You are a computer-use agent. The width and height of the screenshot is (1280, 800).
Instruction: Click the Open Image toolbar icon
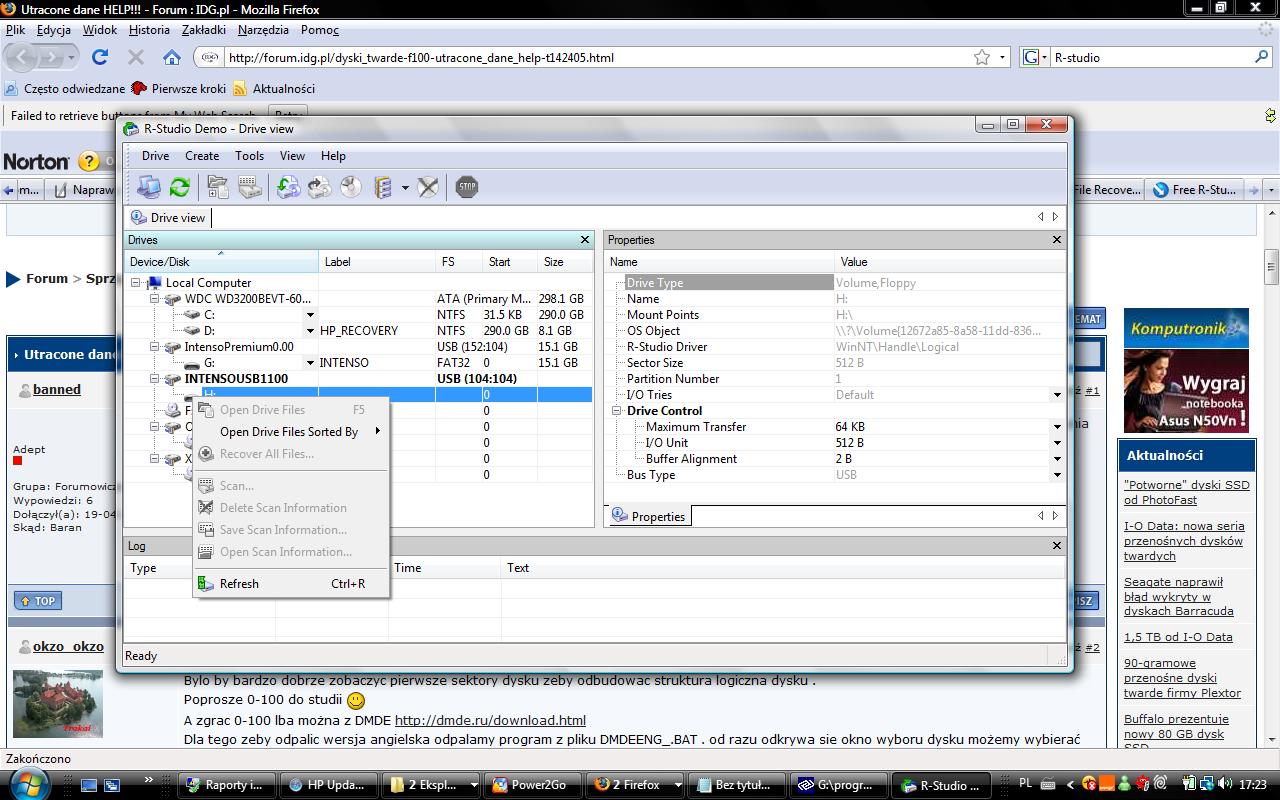click(x=319, y=186)
